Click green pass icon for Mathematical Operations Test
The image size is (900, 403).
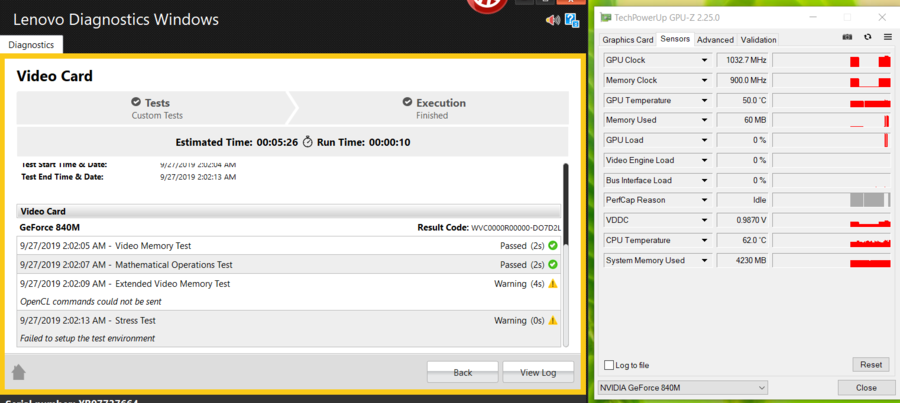click(553, 265)
